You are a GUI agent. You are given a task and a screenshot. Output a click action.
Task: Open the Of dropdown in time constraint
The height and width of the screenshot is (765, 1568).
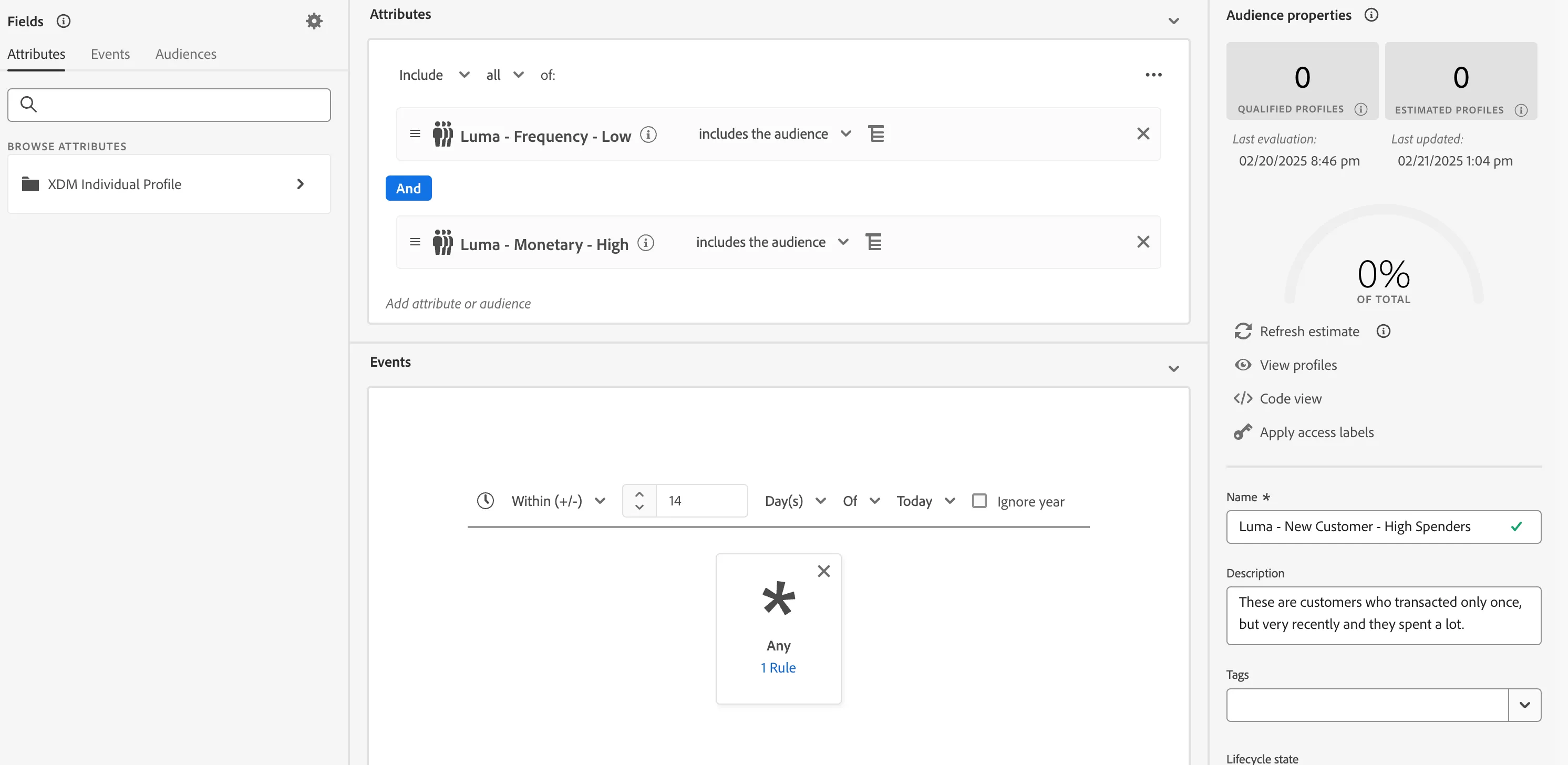coord(861,501)
